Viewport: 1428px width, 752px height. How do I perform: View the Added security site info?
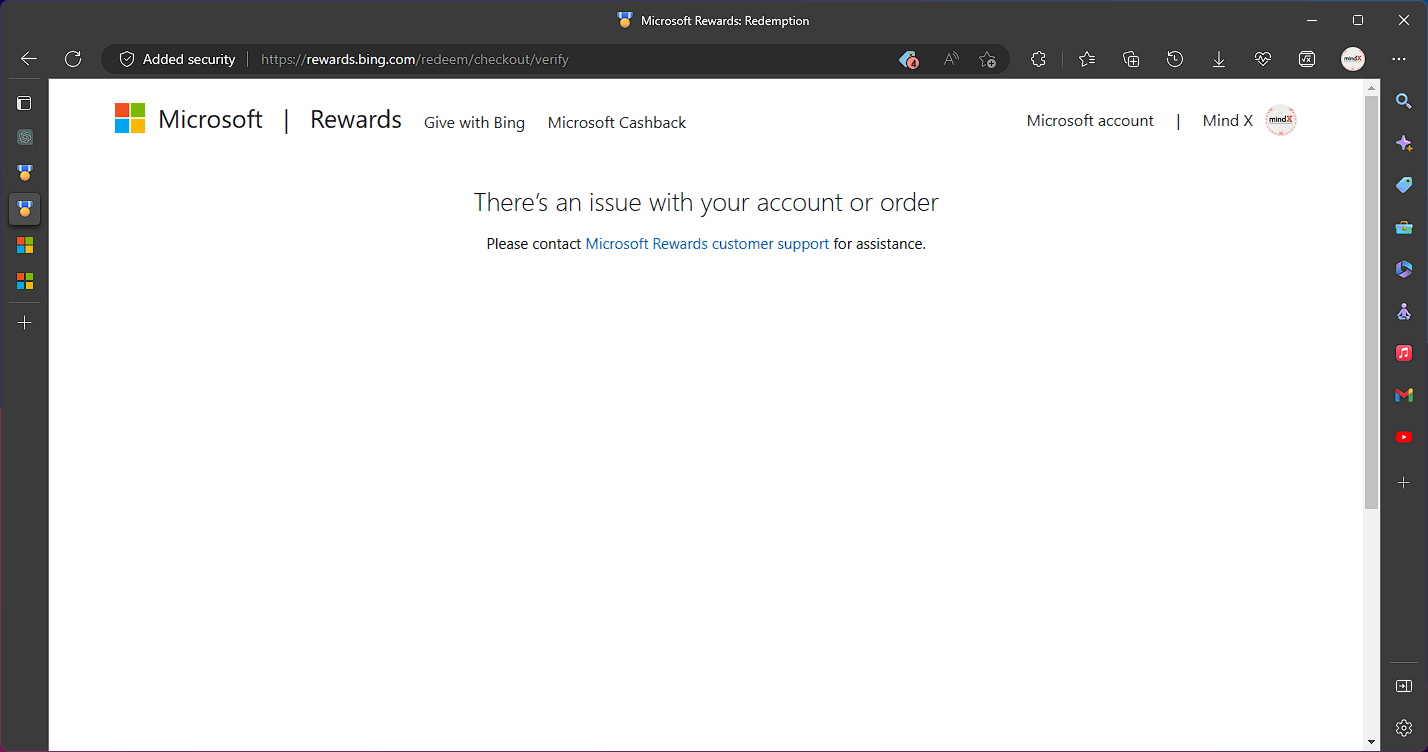(x=177, y=59)
